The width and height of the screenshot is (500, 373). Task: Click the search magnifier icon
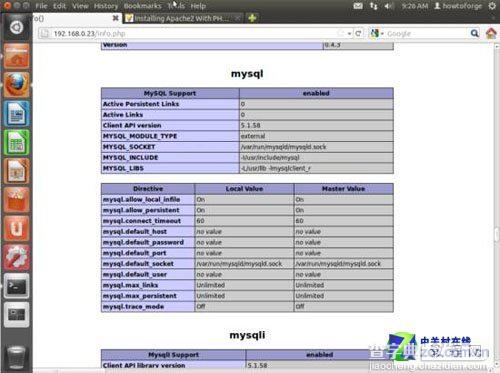click(x=474, y=33)
